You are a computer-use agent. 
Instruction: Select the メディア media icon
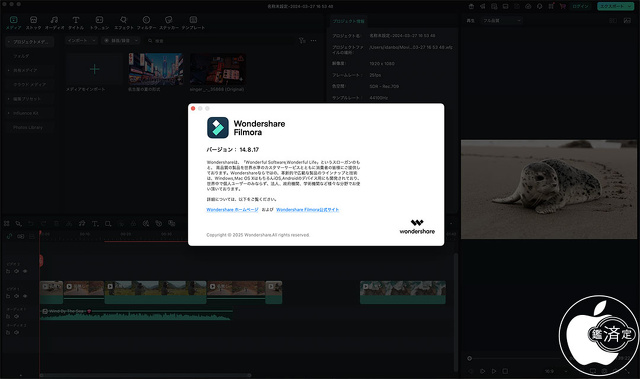click(13, 20)
